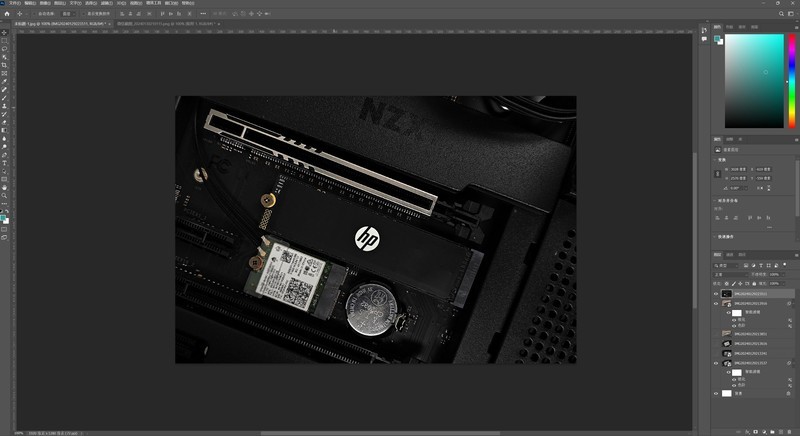Click the add layer style fx icon
800x436 pixels.
(x=747, y=432)
